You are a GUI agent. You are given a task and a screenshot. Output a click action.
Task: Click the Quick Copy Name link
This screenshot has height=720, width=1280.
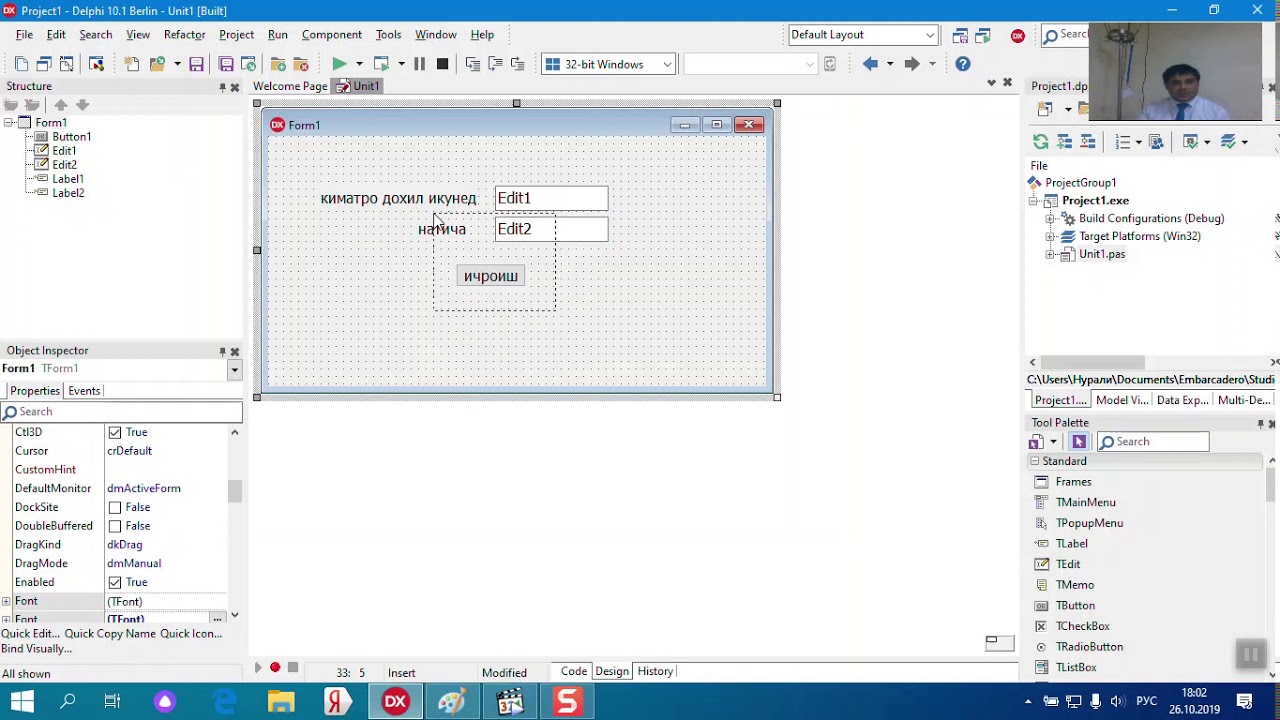pyautogui.click(x=110, y=634)
